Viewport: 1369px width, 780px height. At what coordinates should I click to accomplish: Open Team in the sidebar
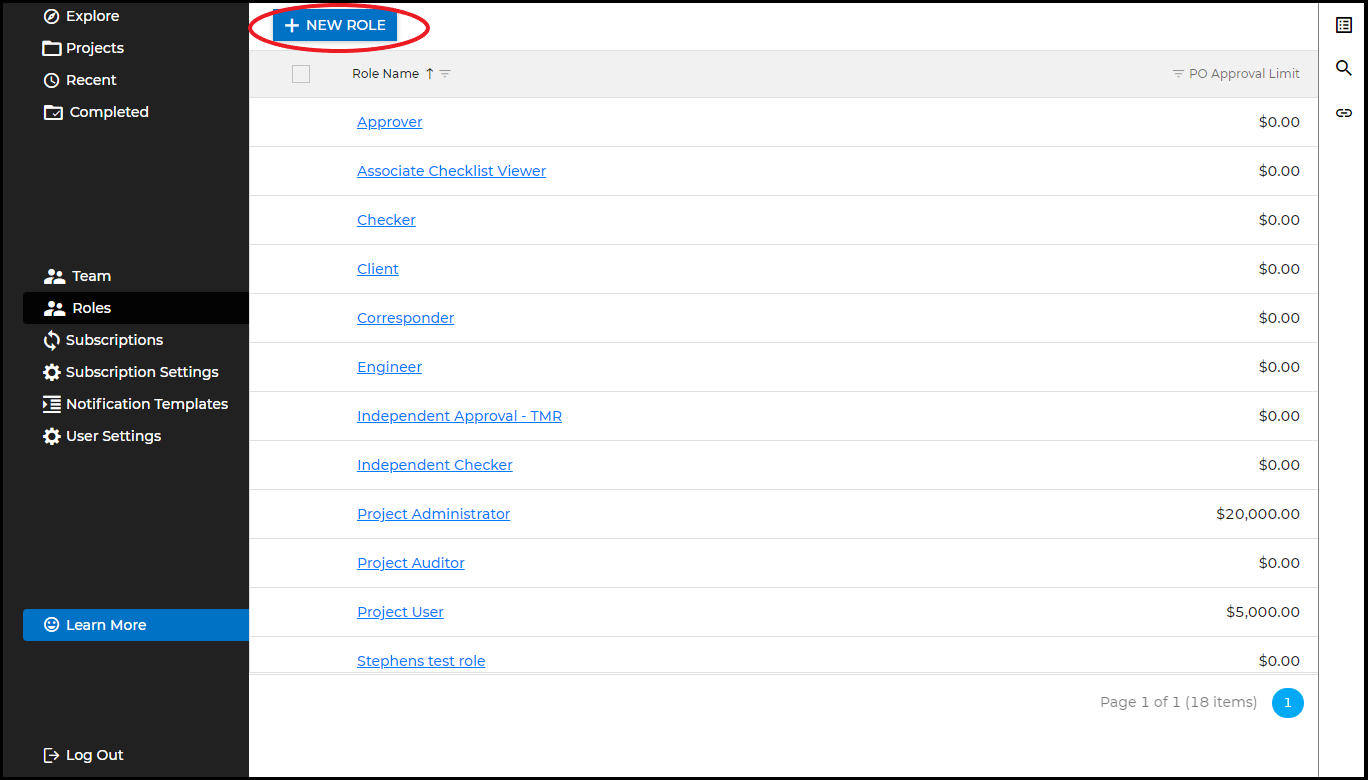point(90,276)
